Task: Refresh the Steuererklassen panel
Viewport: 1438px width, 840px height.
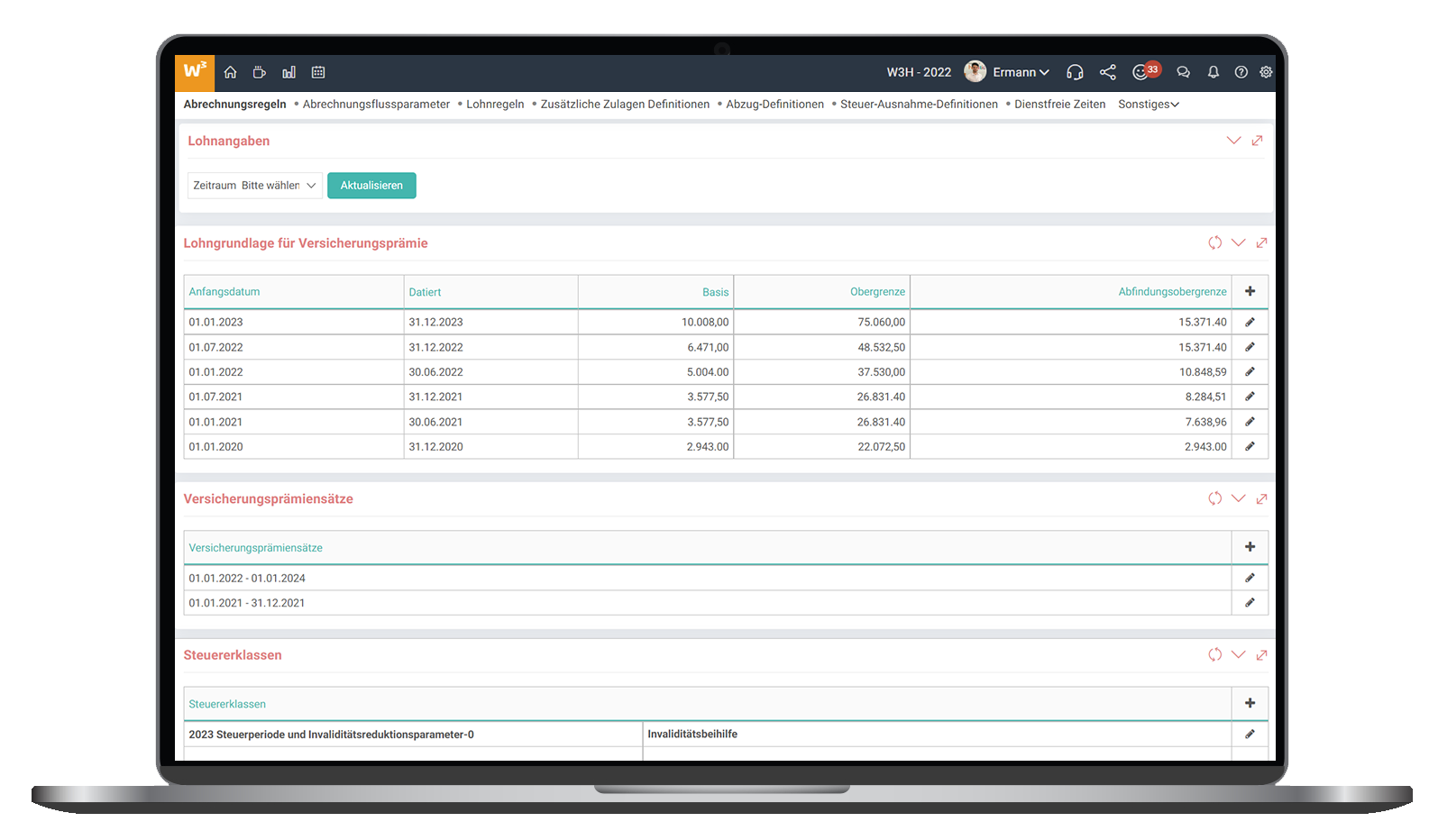Action: pos(1215,655)
